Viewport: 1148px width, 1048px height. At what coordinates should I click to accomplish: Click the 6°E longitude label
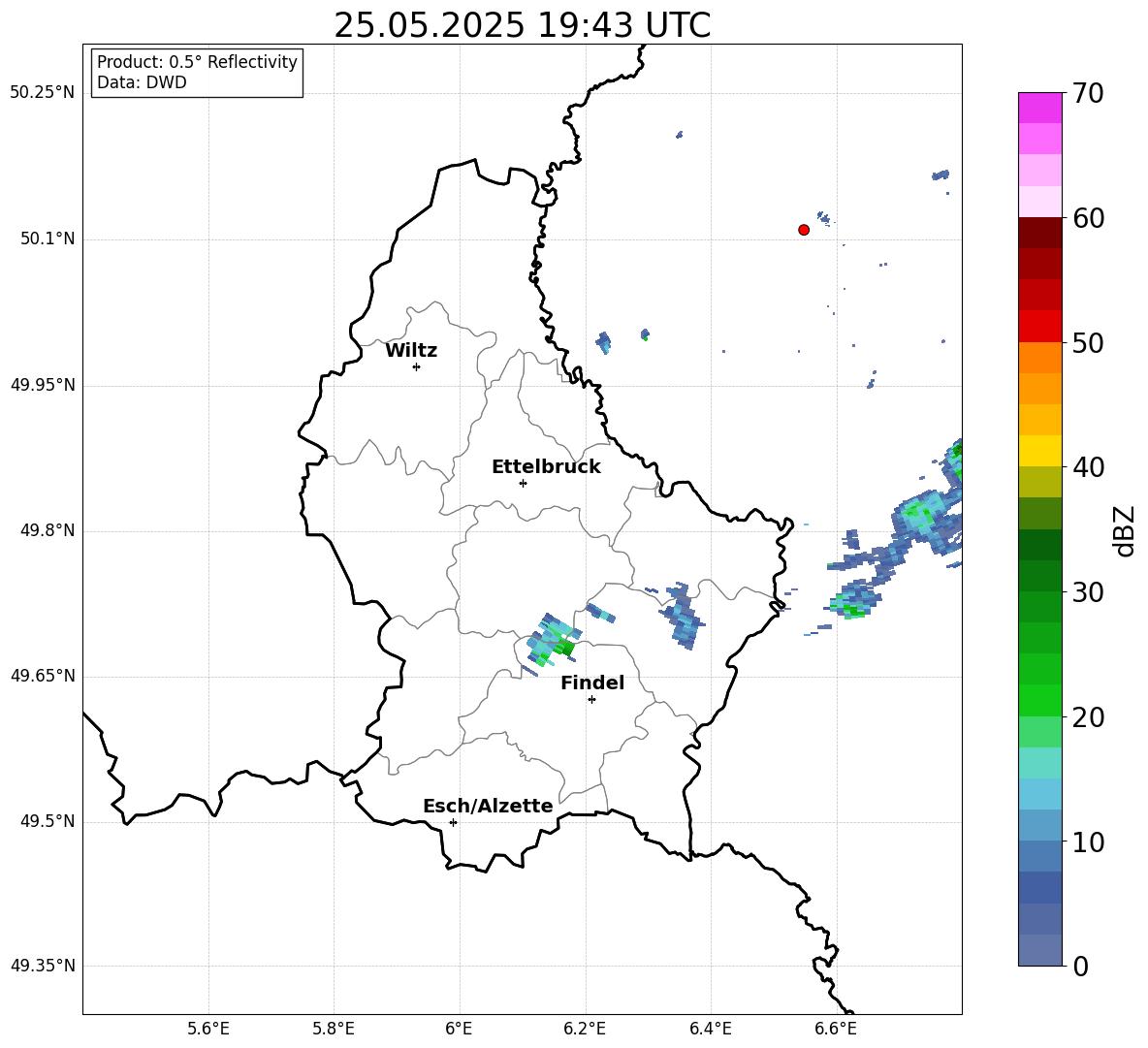click(459, 1029)
